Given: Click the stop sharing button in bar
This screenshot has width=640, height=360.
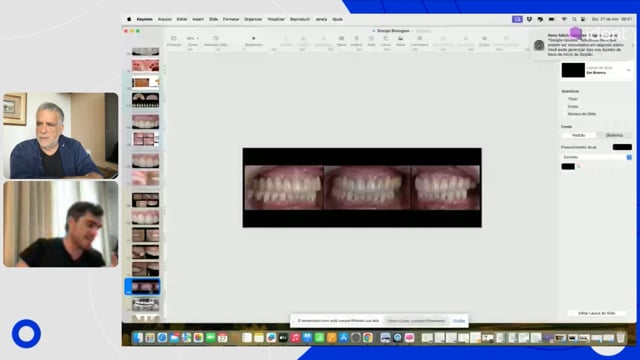Looking at the screenshot, I should coord(416,321).
